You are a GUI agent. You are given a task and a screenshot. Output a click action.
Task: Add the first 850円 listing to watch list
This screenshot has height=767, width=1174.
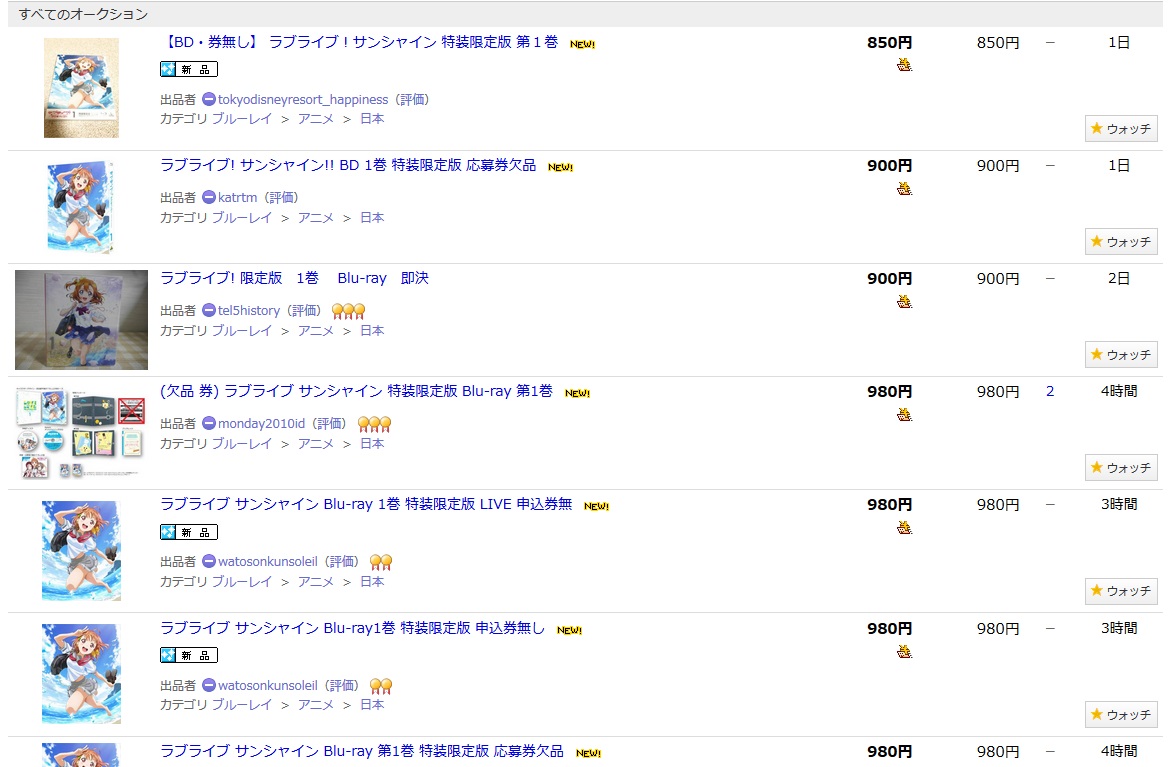1120,129
